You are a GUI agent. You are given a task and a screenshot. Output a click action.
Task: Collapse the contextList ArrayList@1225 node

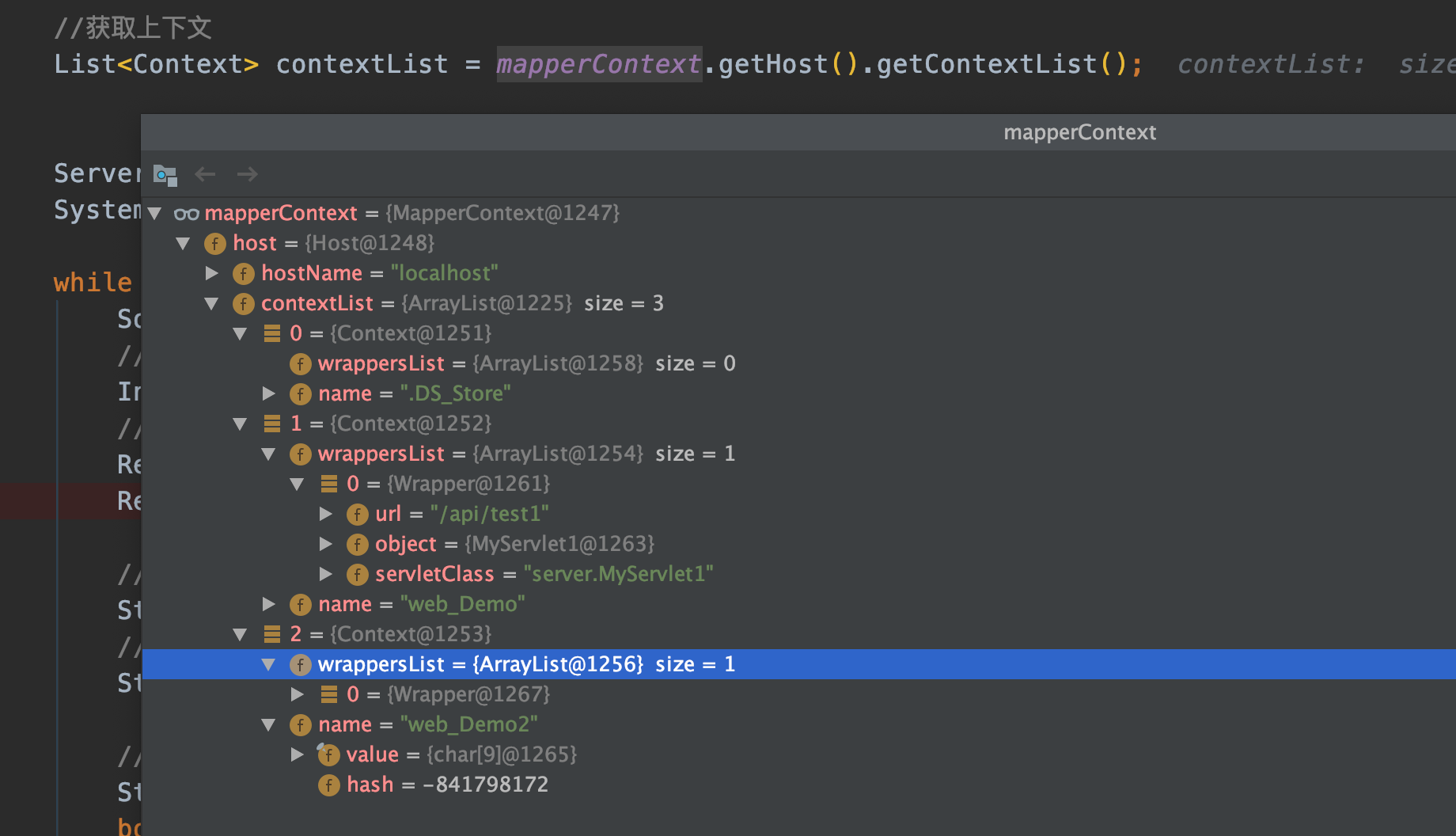tap(212, 303)
